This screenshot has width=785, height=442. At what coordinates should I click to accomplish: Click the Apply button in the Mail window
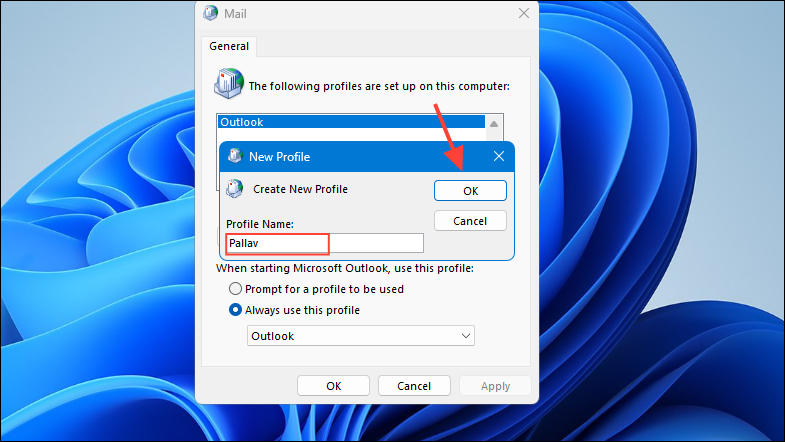[495, 386]
